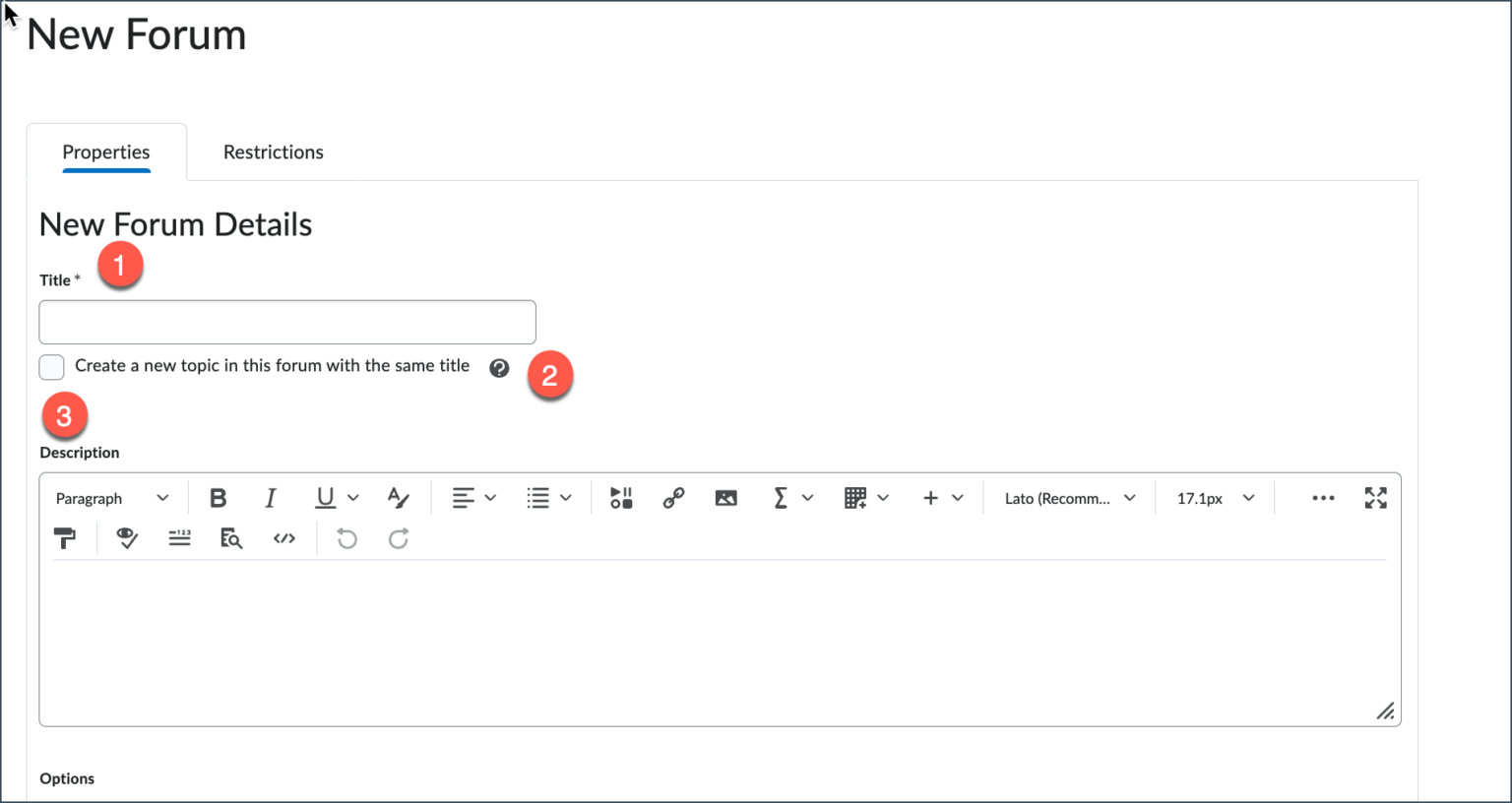Image resolution: width=1512 pixels, height=803 pixels.
Task: Expand the plus 'Other insert options' menu
Action: tap(942, 498)
